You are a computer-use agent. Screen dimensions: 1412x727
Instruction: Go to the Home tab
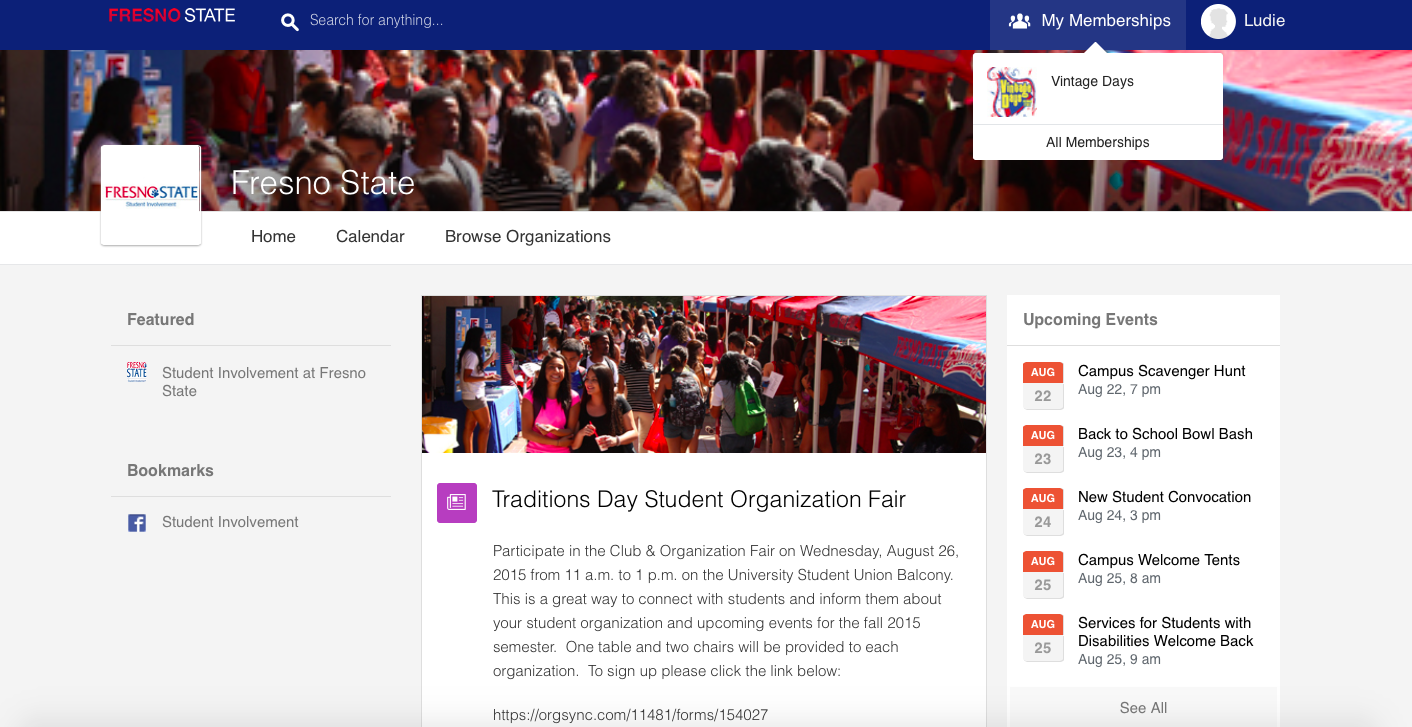(273, 237)
